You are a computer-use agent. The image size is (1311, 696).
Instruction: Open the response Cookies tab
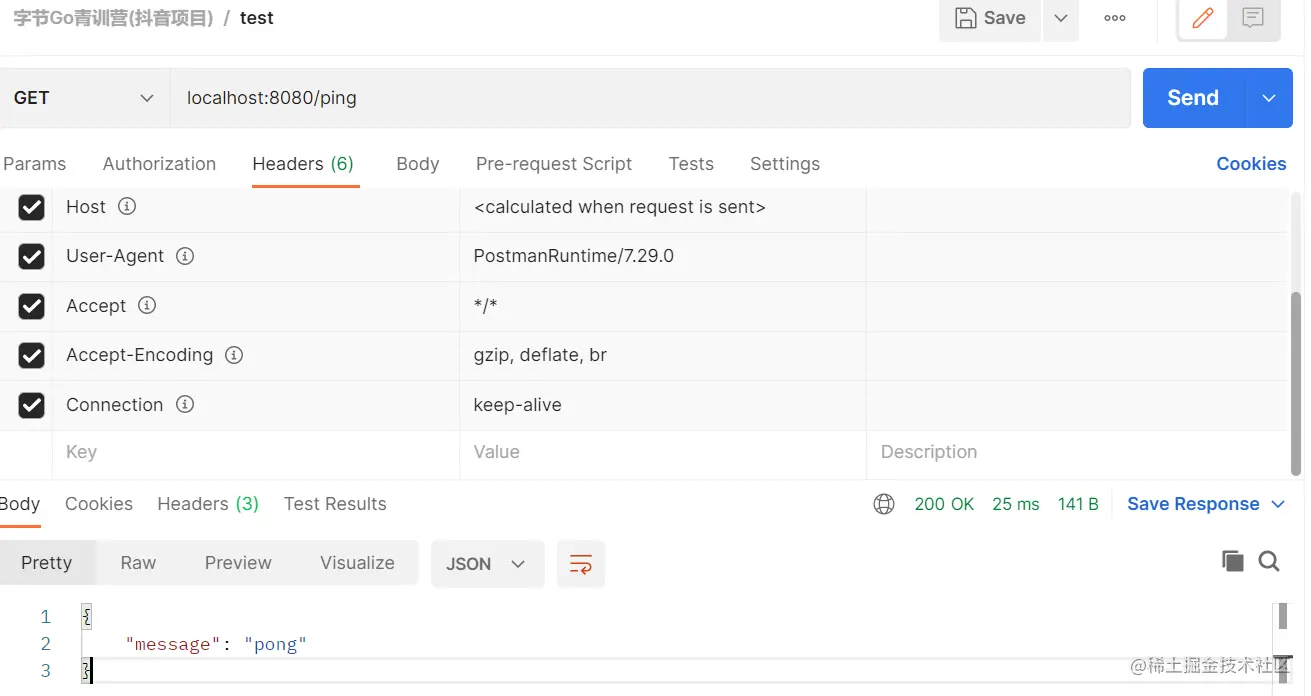pos(99,504)
